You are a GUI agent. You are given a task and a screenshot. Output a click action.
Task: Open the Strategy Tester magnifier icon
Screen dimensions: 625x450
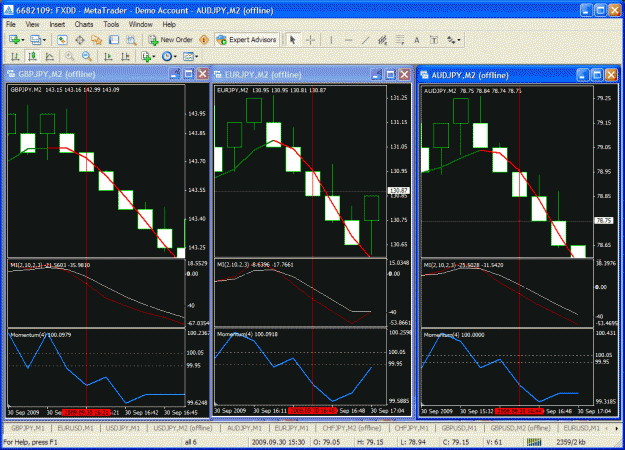coord(131,40)
